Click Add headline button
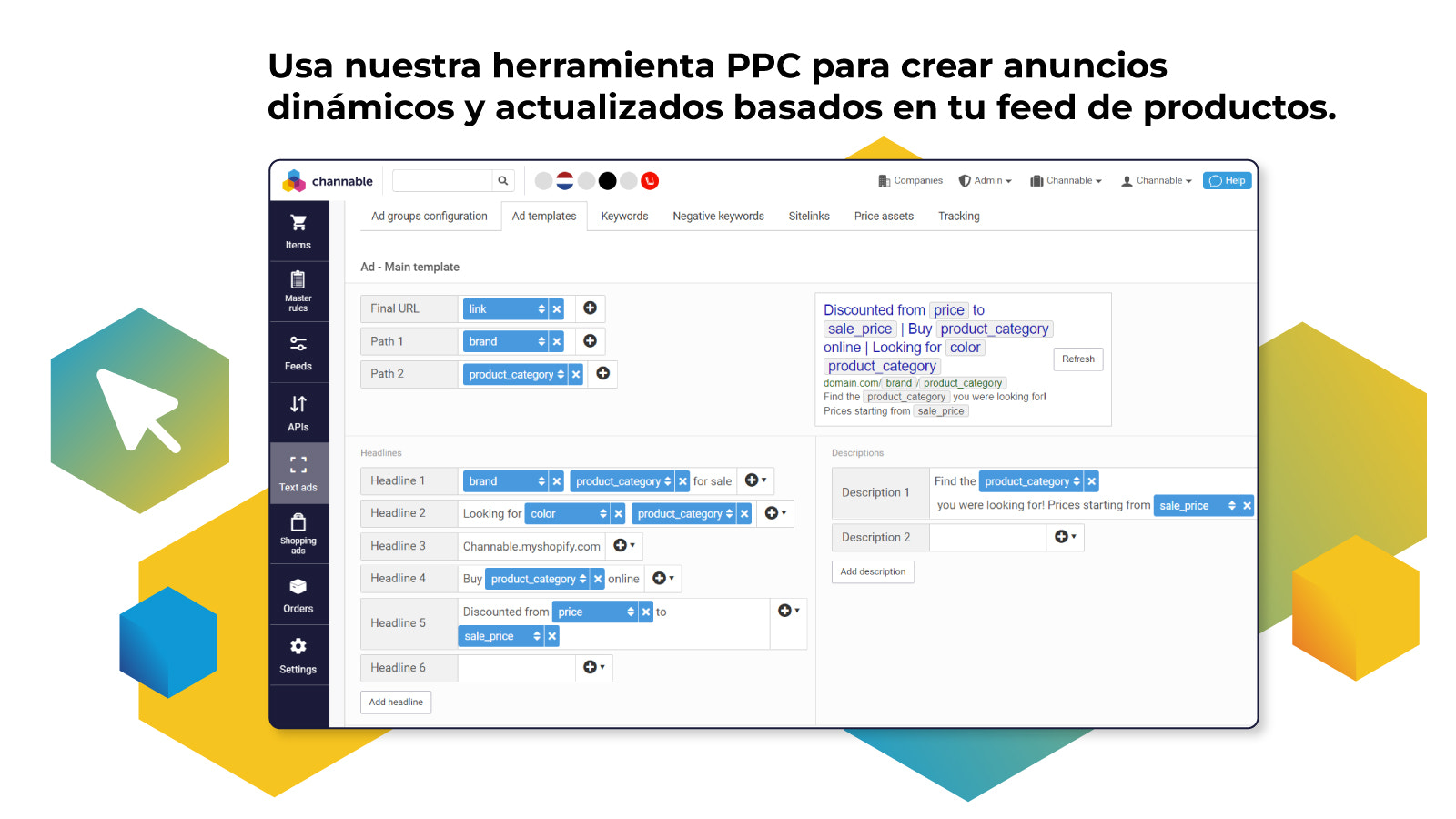The height and width of the screenshot is (819, 1456). click(396, 703)
